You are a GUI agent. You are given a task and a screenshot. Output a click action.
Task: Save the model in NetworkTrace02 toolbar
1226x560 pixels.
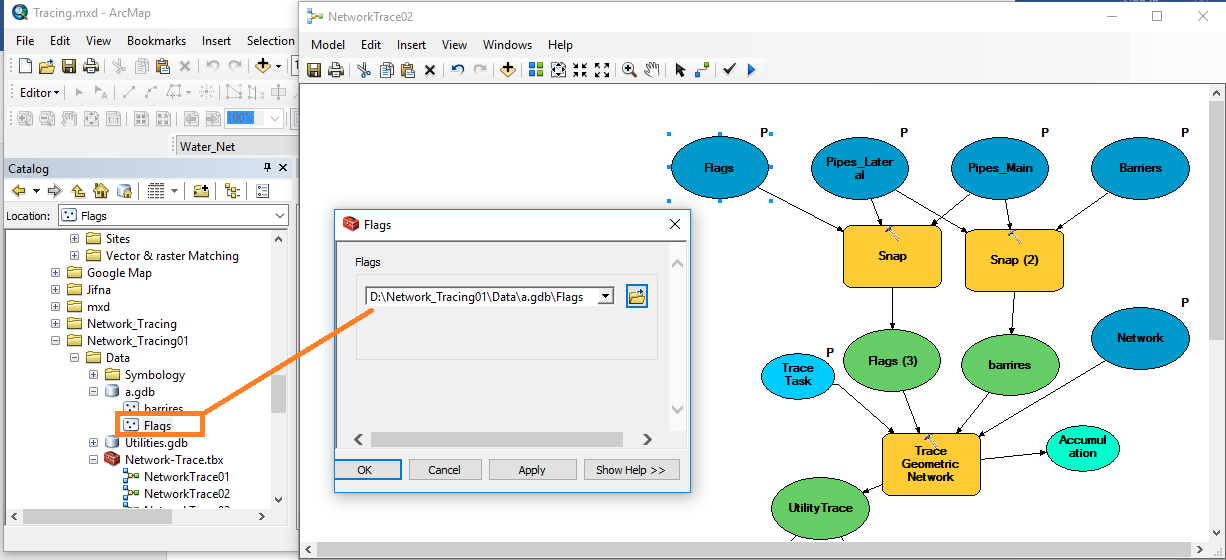[314, 70]
